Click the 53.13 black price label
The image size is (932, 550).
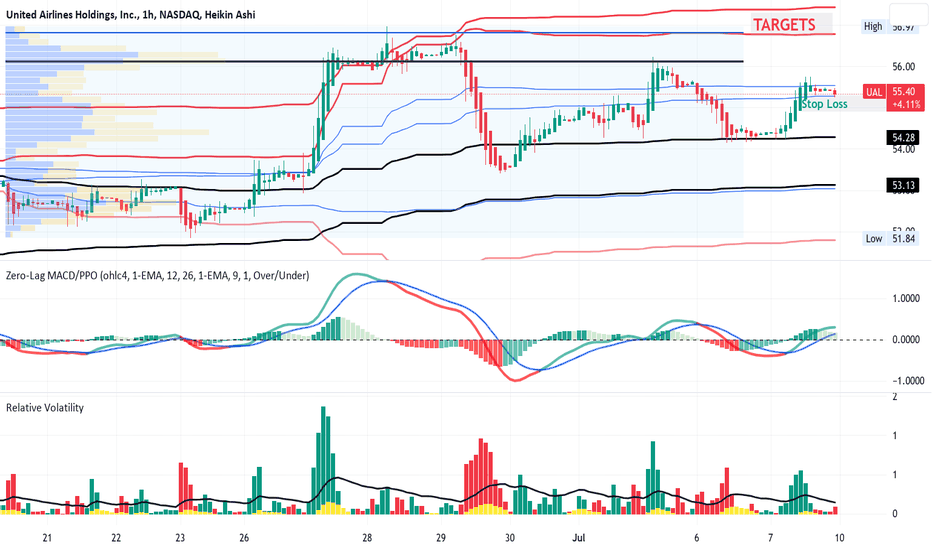coord(903,186)
